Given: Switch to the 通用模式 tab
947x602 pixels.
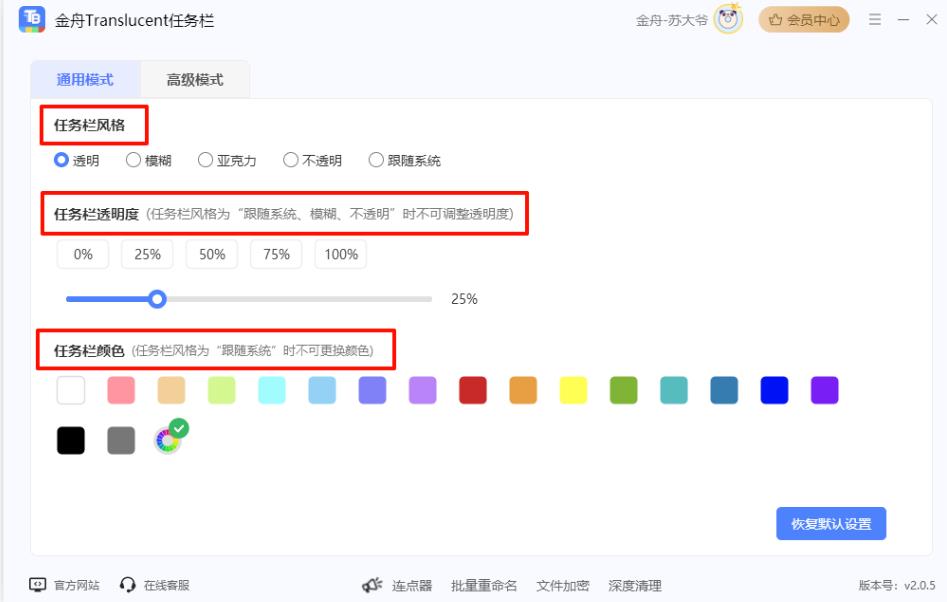Looking at the screenshot, I should pyautogui.click(x=85, y=80).
